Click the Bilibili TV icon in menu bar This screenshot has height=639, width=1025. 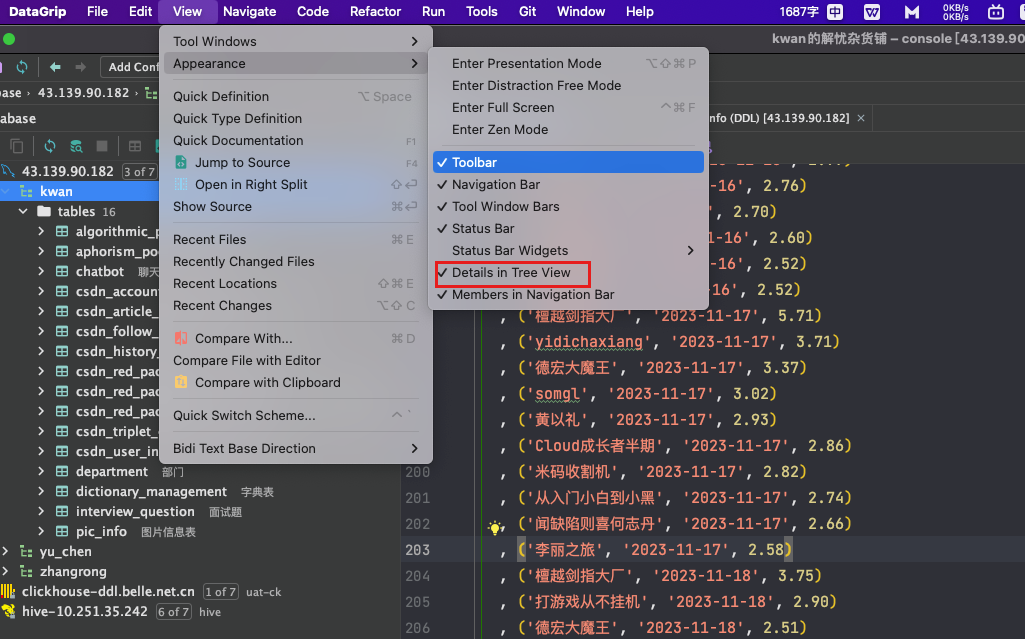(x=996, y=12)
